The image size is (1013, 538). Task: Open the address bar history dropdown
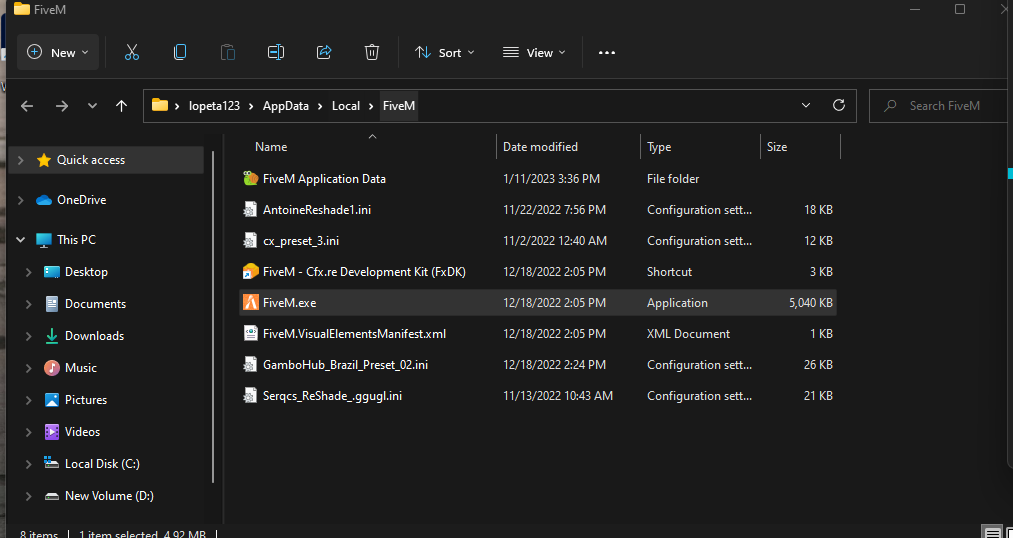click(x=806, y=105)
